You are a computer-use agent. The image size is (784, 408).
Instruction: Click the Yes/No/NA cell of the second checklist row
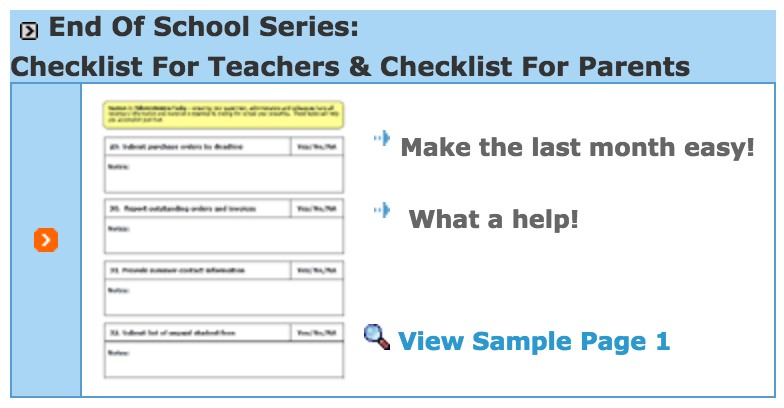click(x=317, y=208)
